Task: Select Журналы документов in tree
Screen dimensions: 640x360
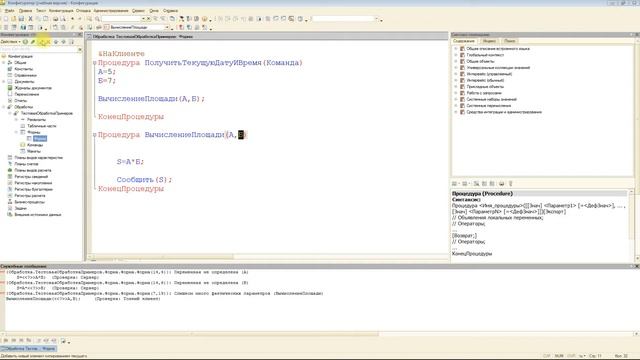Action: 33,88
